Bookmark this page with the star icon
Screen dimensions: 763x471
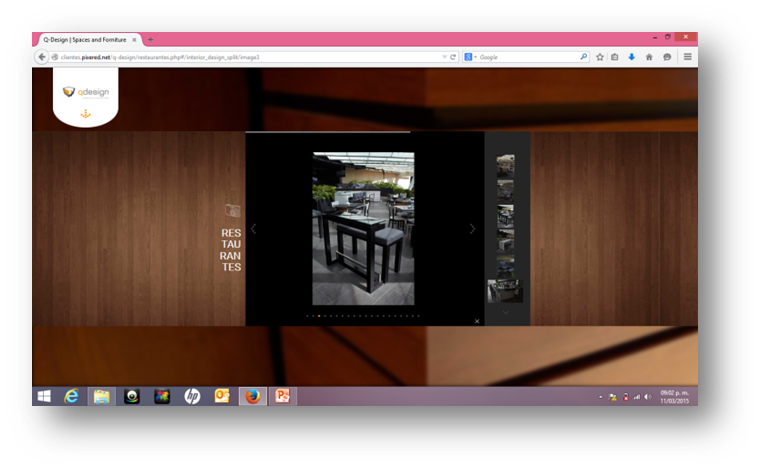coord(600,57)
